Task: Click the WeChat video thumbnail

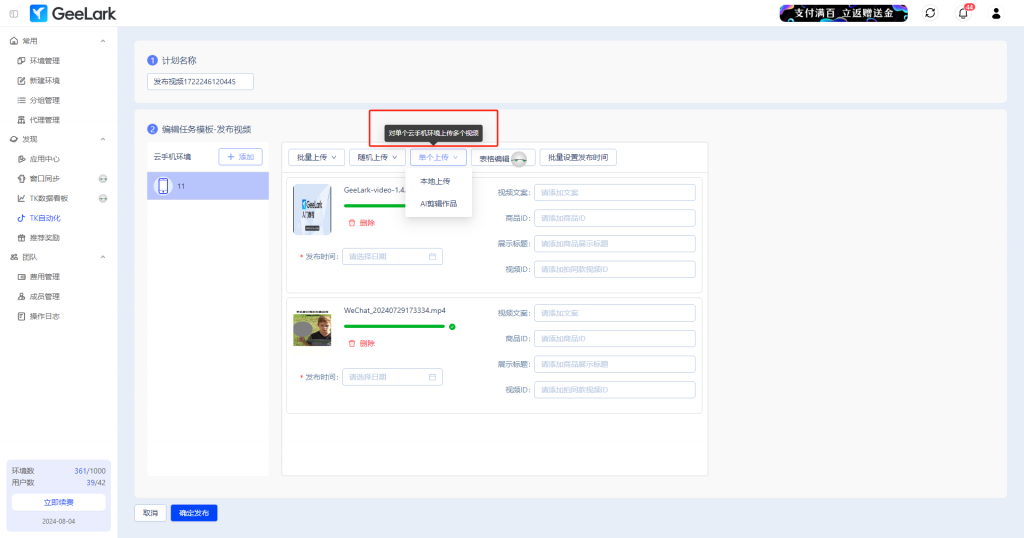Action: point(312,330)
